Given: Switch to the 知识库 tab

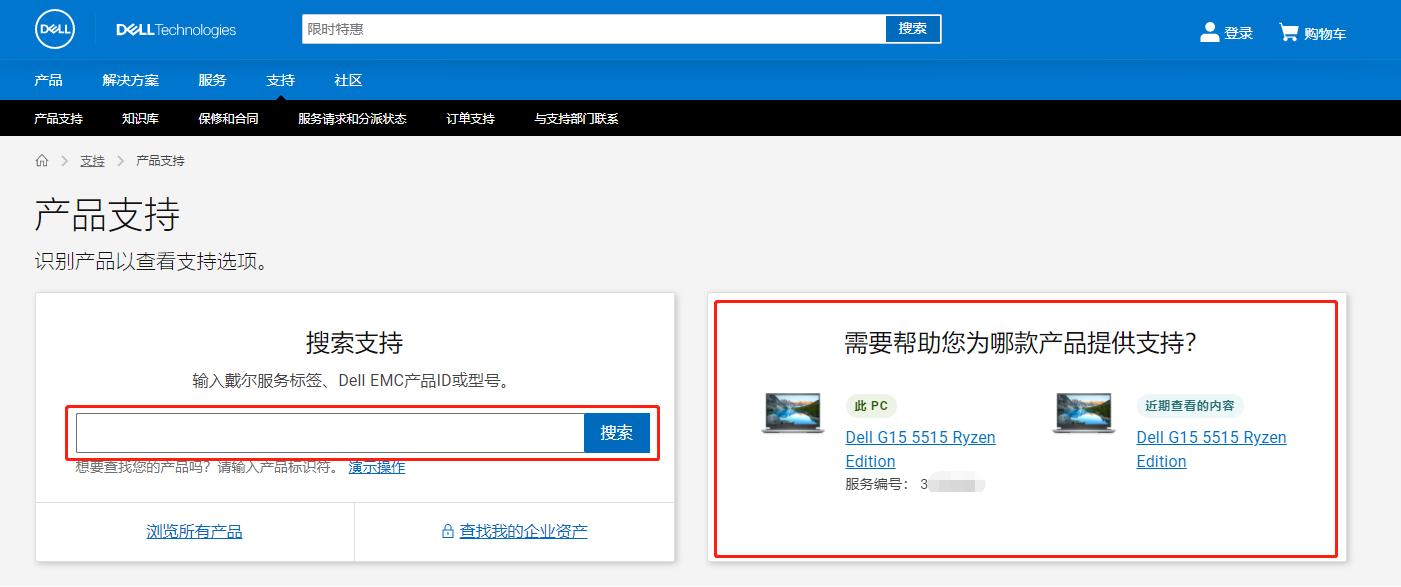Looking at the screenshot, I should tap(140, 118).
